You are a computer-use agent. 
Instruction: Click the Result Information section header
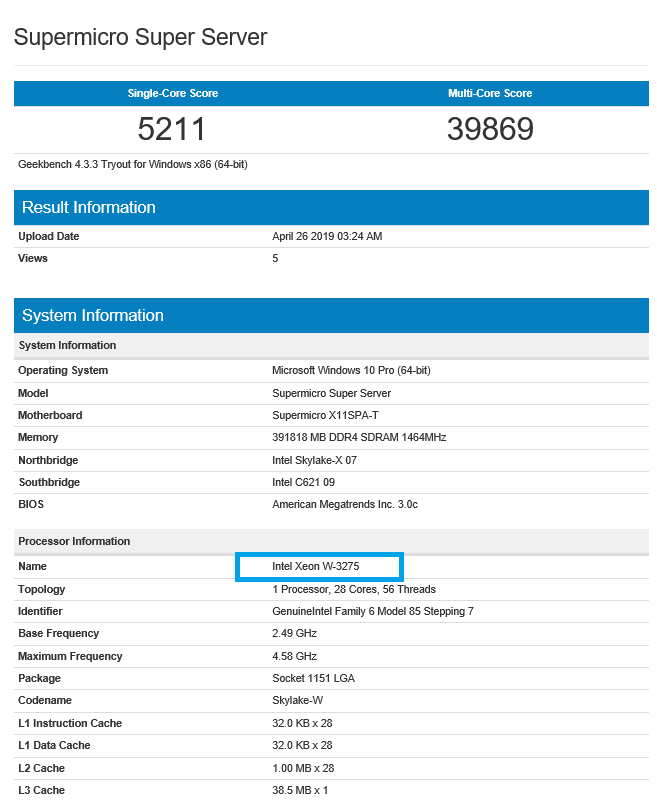coord(331,207)
